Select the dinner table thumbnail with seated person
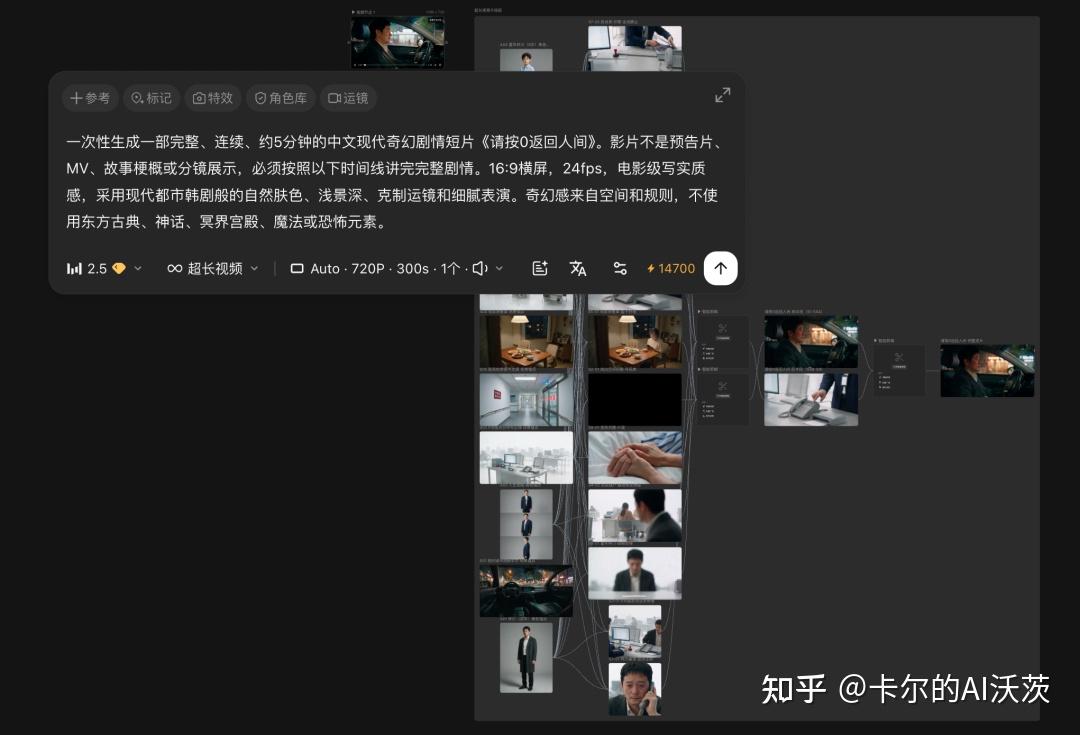1080x735 pixels. pos(634,342)
